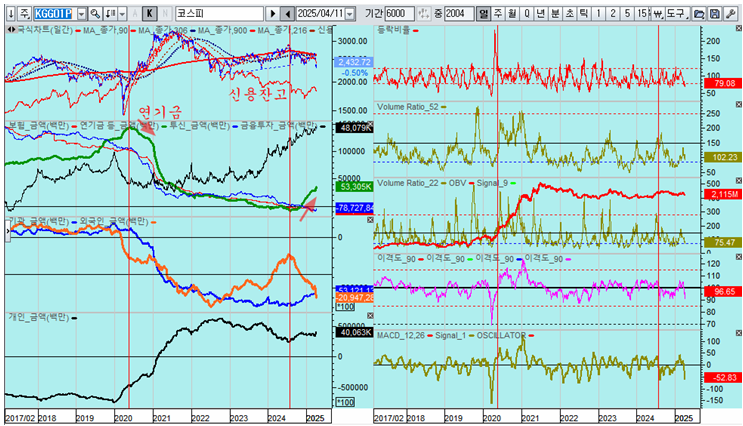Close the 이격도_90 panel
Screen dimensions: 743x426
click(x=738, y=257)
